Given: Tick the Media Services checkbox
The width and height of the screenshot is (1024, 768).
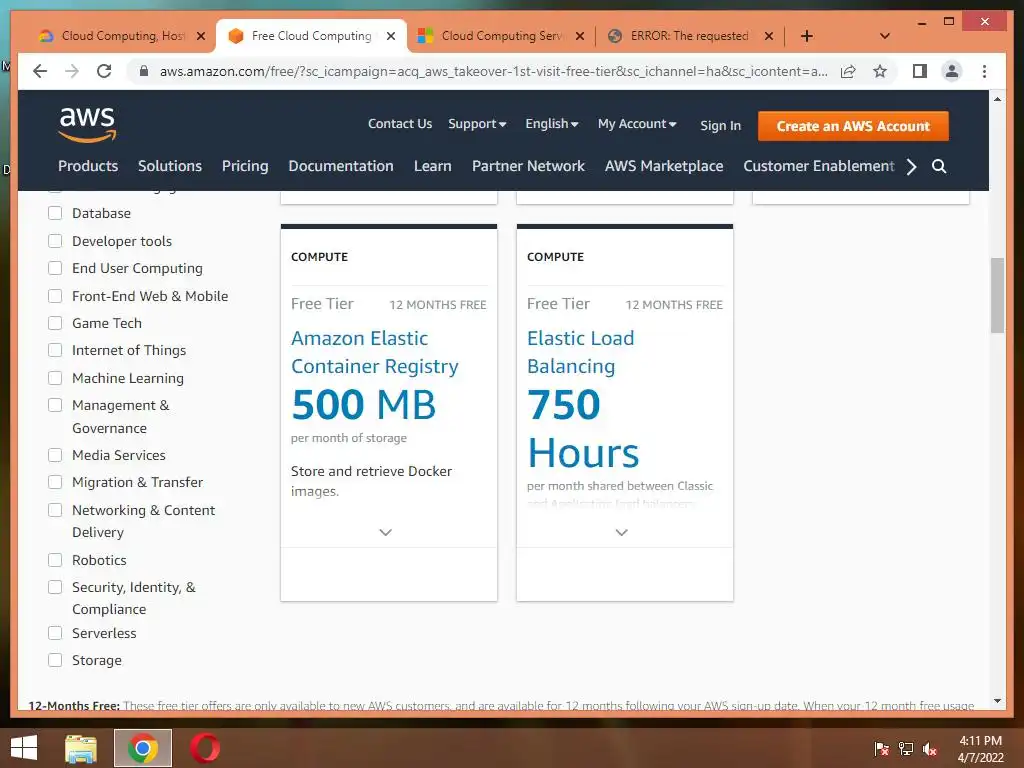Looking at the screenshot, I should pos(56,455).
